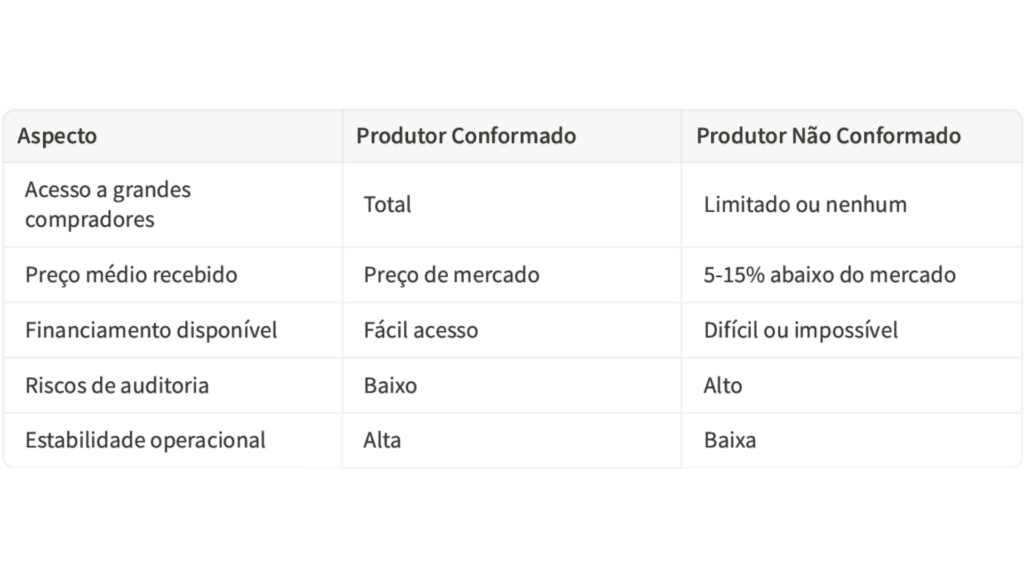
Task: Click the 'Fácil acesso' cell
Action: 421,329
